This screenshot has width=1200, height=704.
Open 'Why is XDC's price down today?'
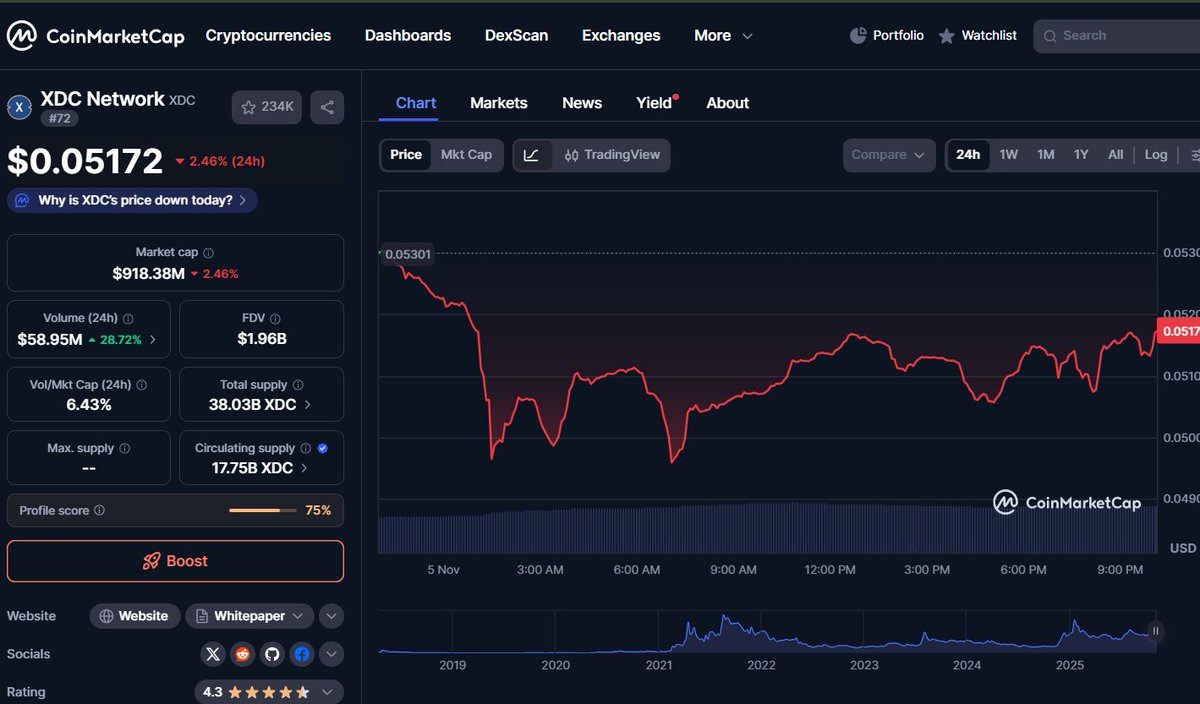[x=131, y=200]
